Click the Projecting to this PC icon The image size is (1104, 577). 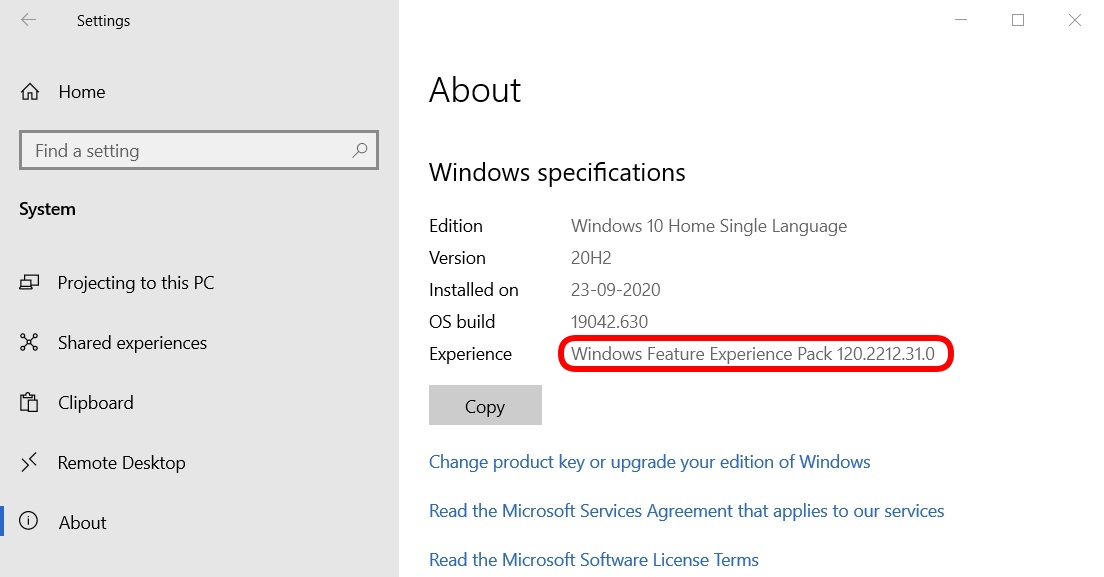point(29,282)
